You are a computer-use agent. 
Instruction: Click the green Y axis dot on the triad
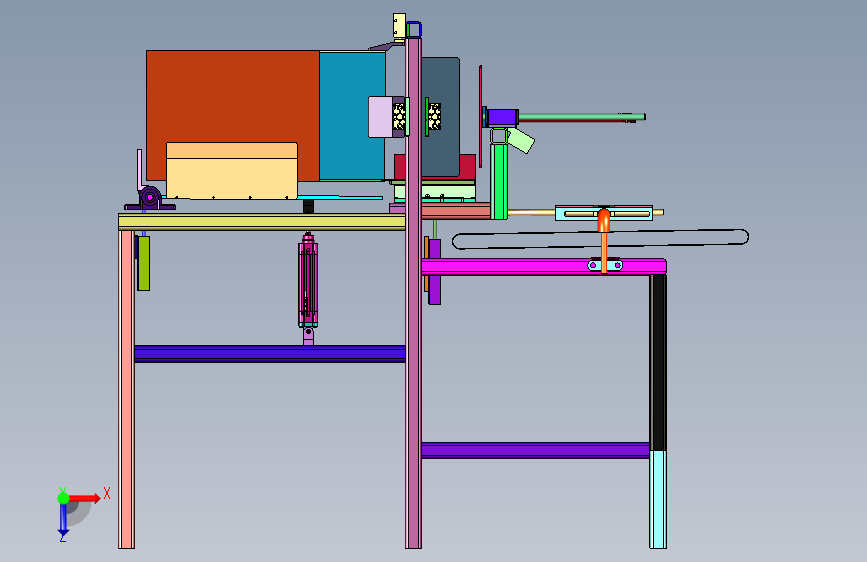pyautogui.click(x=63, y=498)
